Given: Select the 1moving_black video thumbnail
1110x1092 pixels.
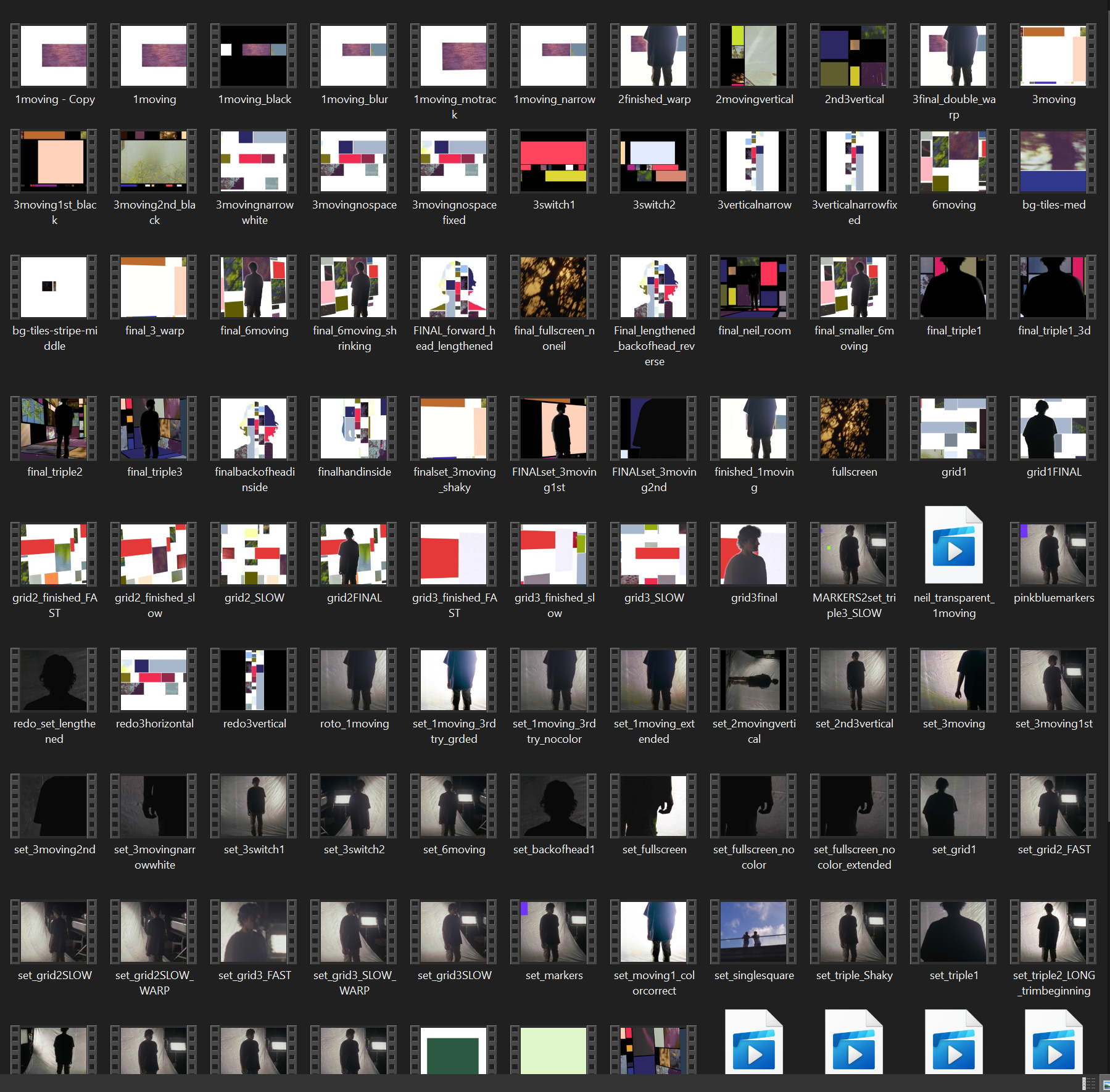Looking at the screenshot, I should click(254, 56).
